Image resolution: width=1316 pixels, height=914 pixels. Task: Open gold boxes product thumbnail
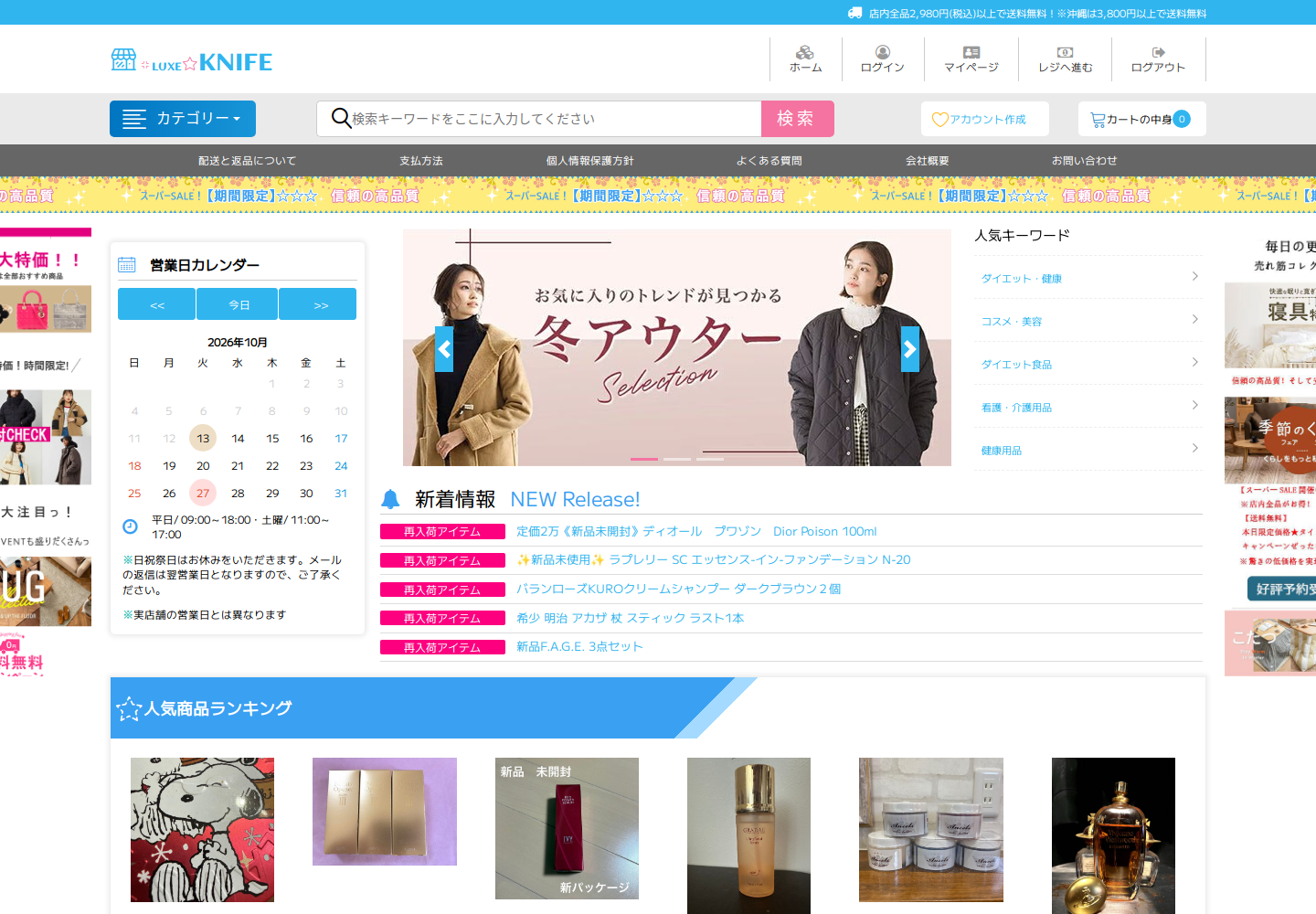pos(385,812)
